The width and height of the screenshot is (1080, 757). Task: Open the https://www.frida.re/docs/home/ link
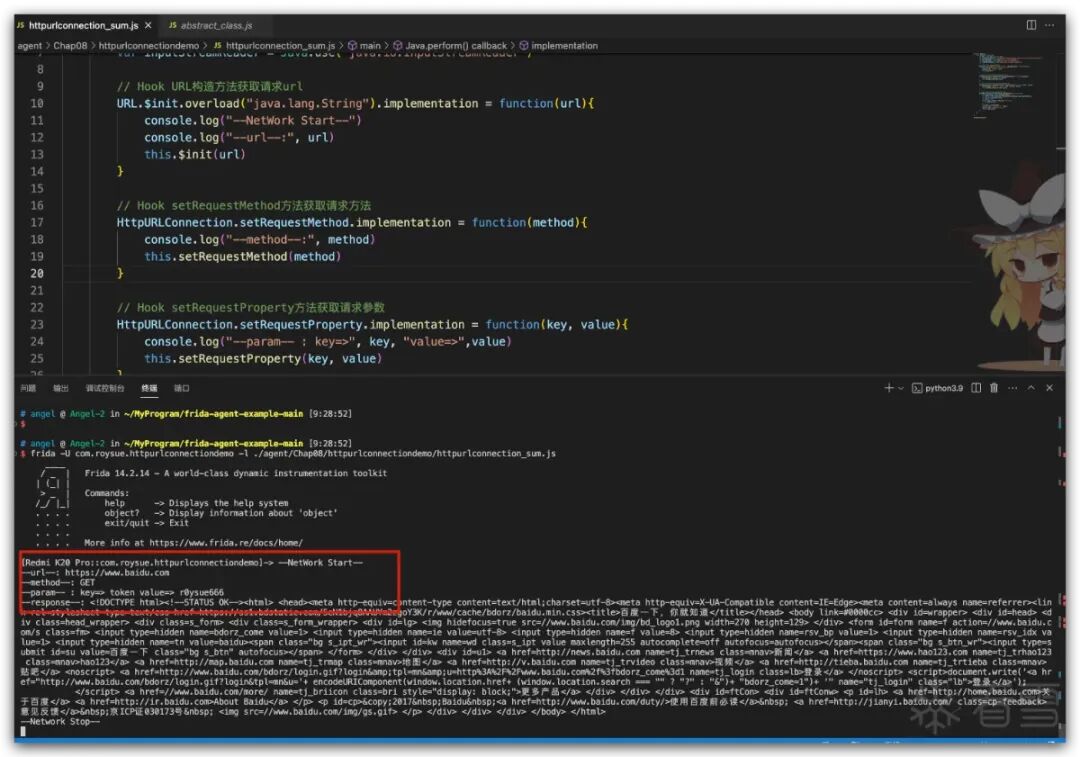click(x=226, y=543)
